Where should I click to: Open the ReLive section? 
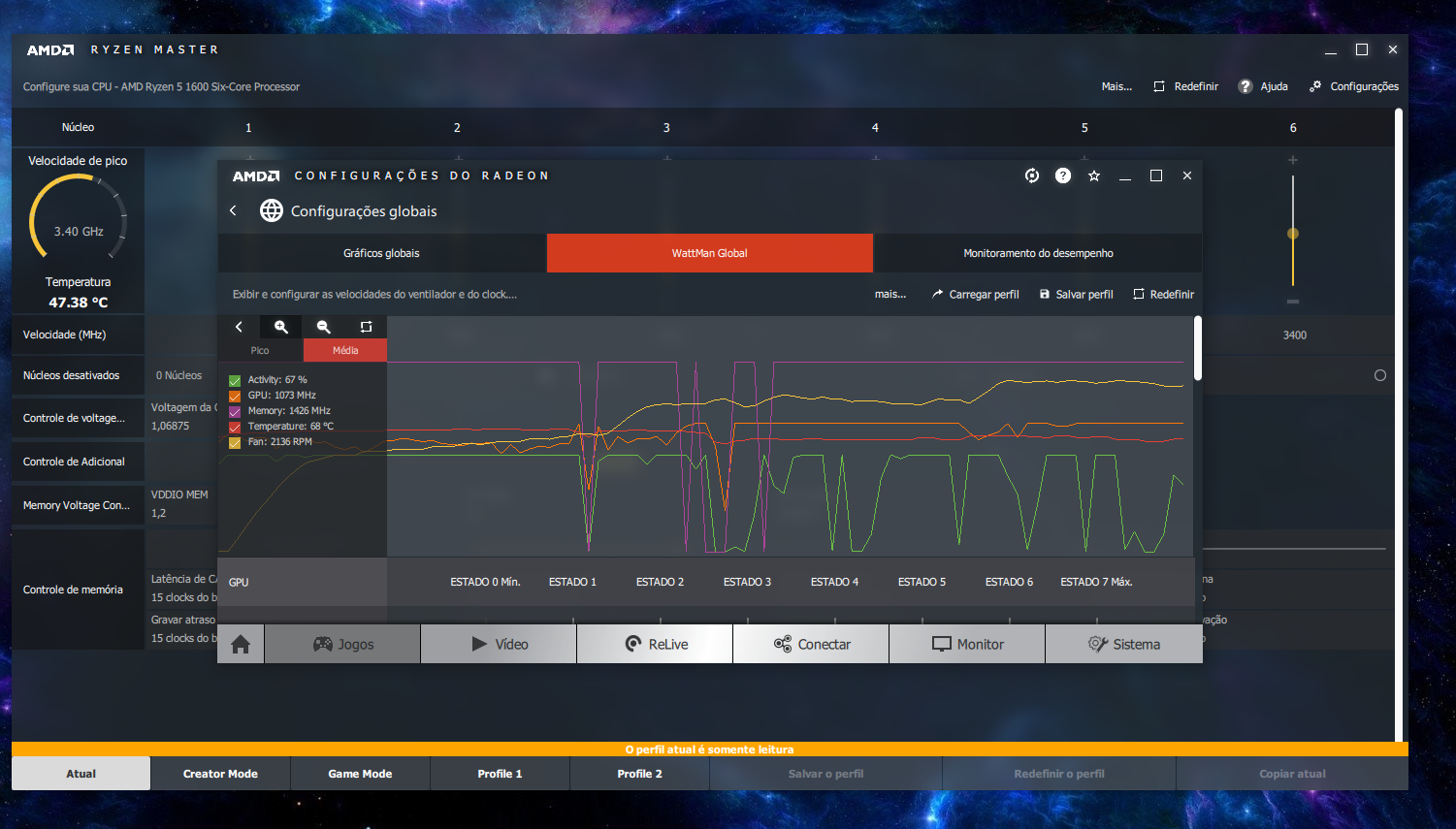(655, 644)
